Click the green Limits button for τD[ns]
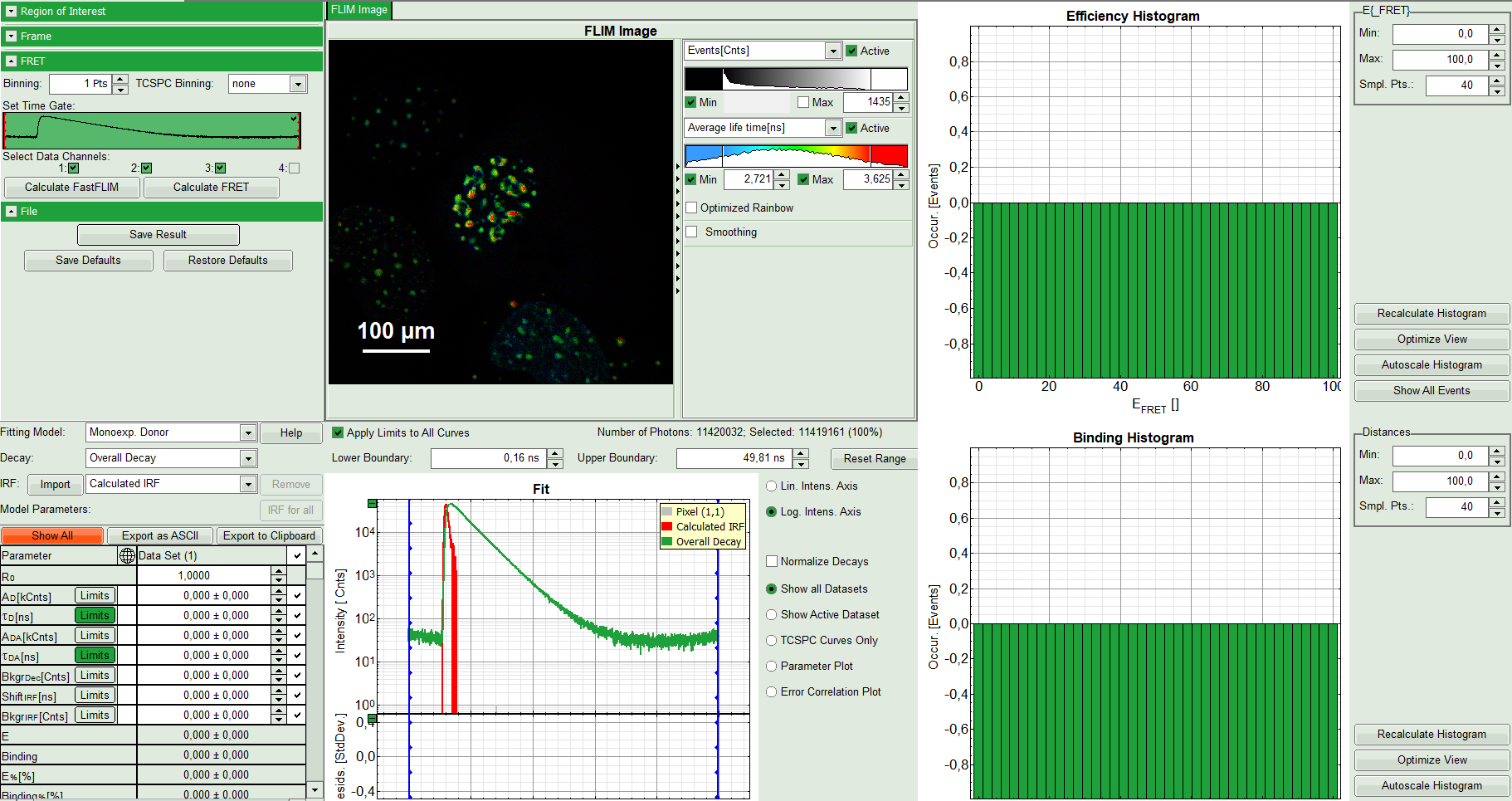This screenshot has width=1512, height=801. tap(95, 615)
